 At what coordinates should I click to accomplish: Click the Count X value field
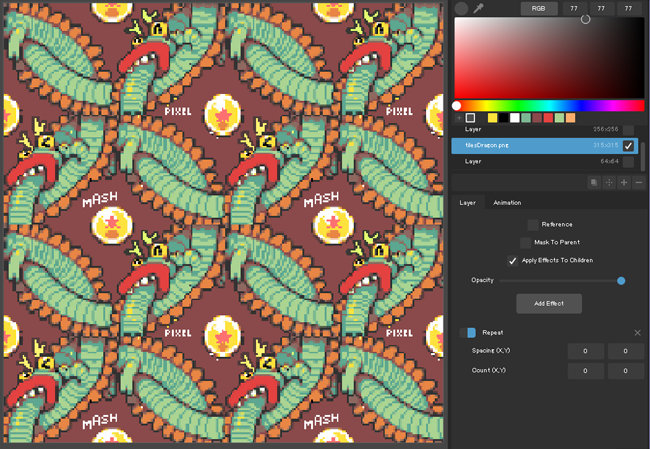(585, 371)
